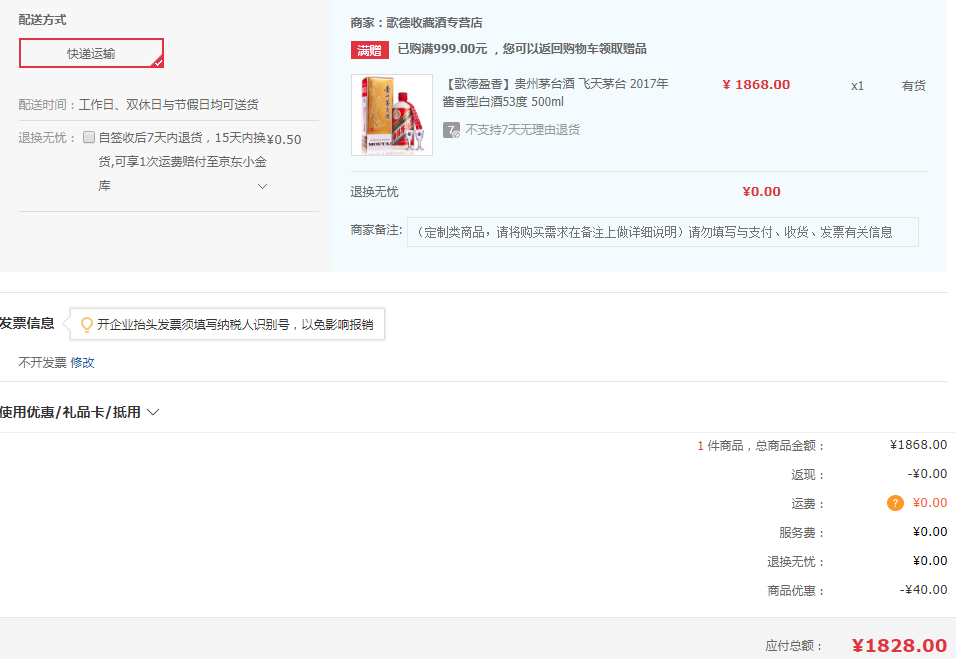Click the orange question mark beside 运费

pyautogui.click(x=895, y=503)
